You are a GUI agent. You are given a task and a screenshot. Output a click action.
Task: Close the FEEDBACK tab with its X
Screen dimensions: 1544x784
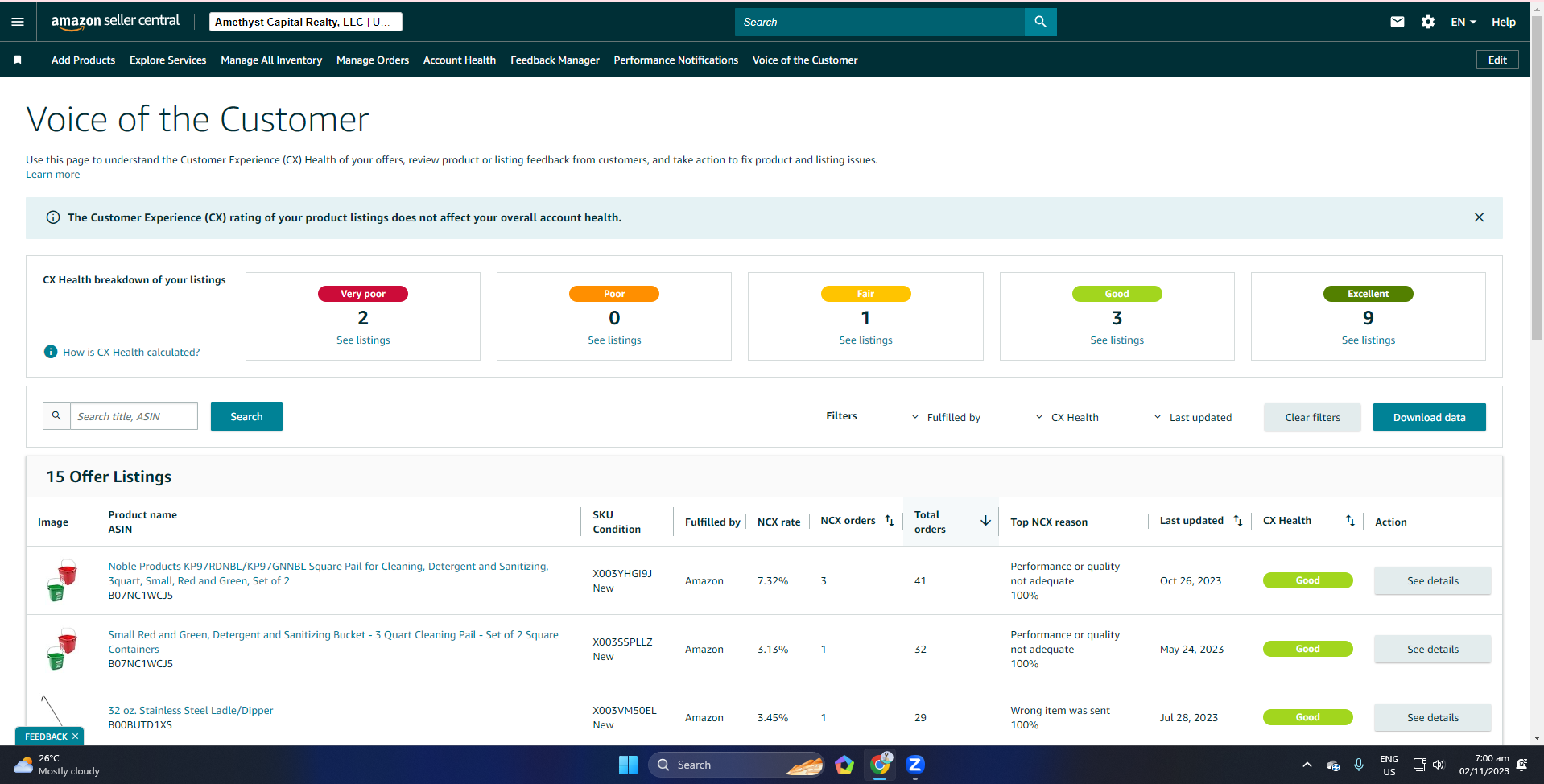[75, 737]
